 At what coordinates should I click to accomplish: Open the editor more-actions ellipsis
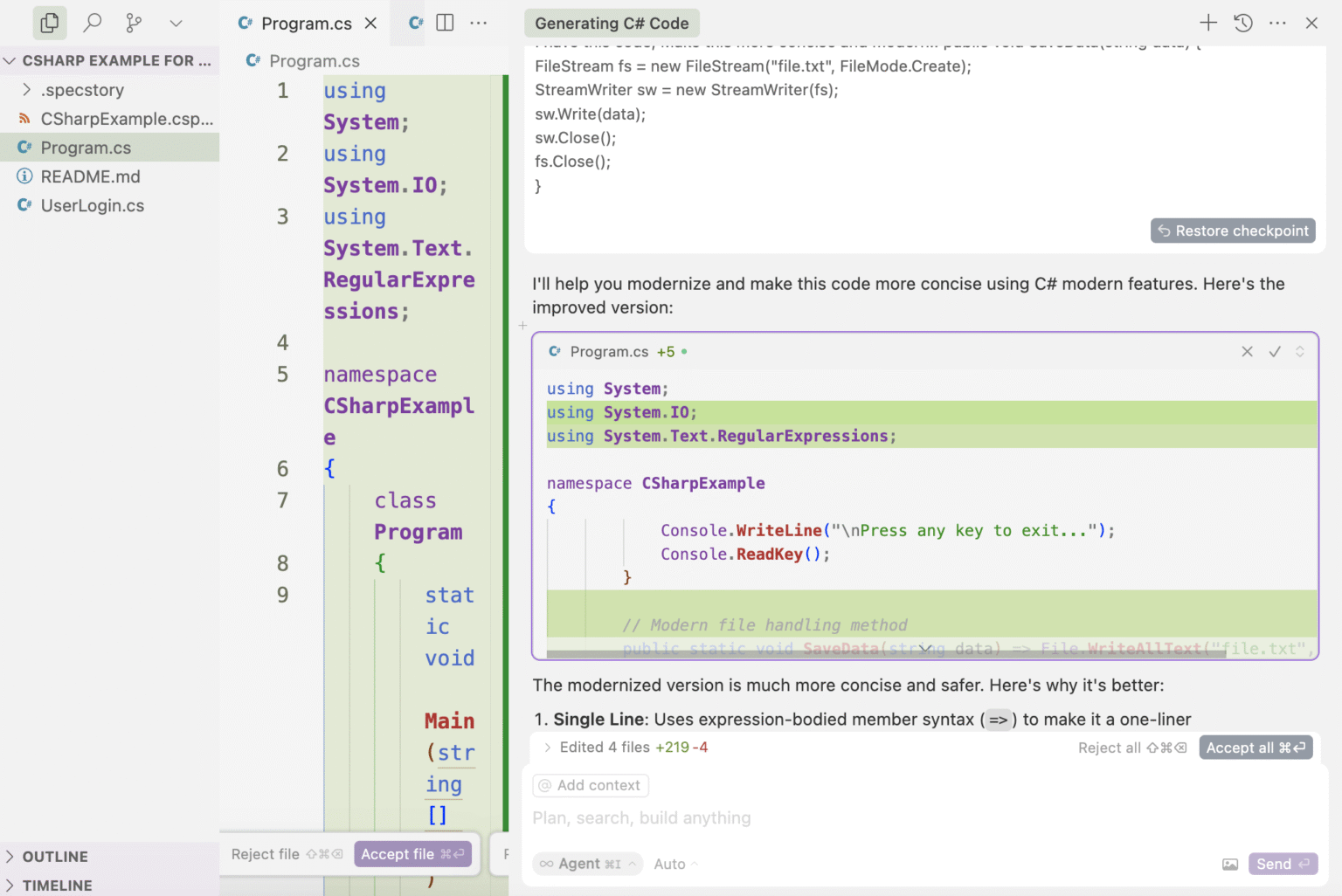click(x=478, y=23)
